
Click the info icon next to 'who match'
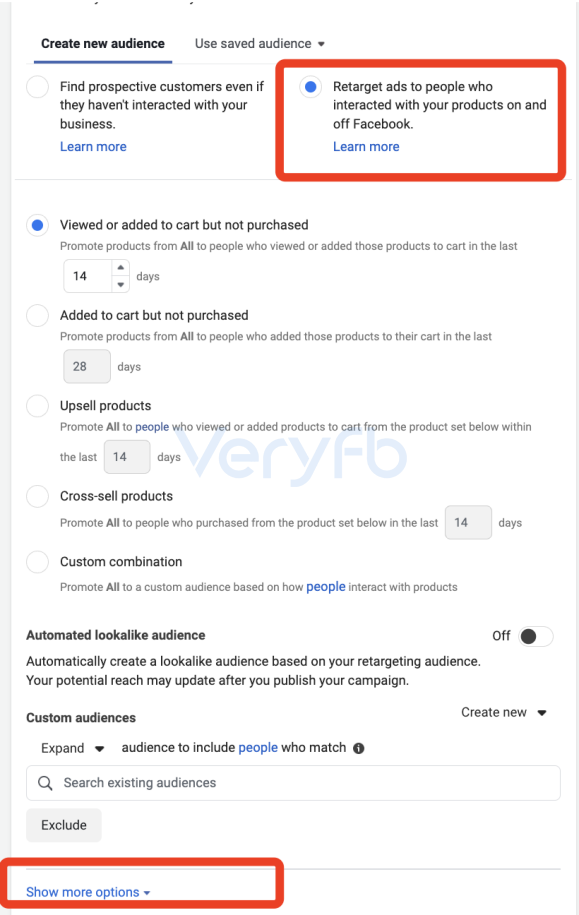[x=359, y=748]
